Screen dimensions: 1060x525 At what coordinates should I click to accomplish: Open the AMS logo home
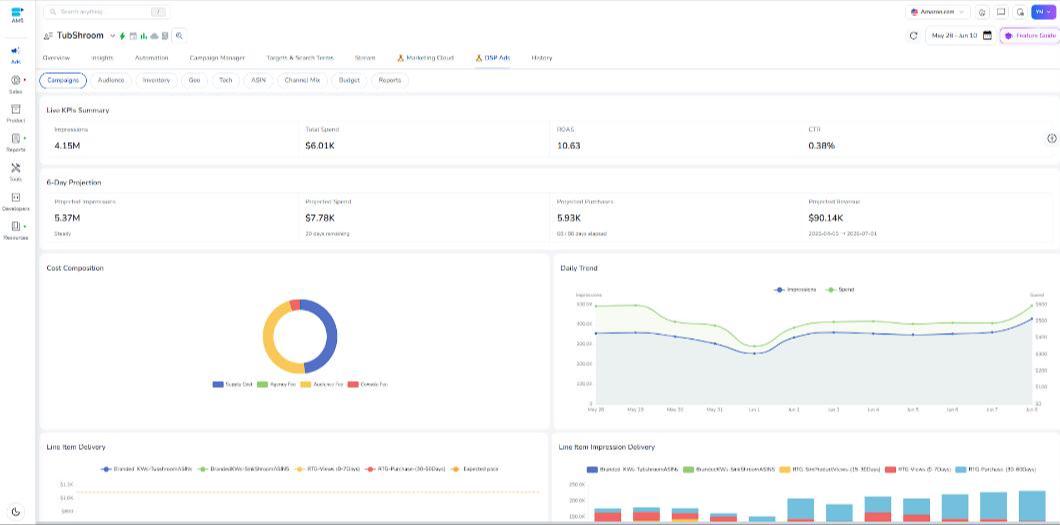click(x=17, y=15)
